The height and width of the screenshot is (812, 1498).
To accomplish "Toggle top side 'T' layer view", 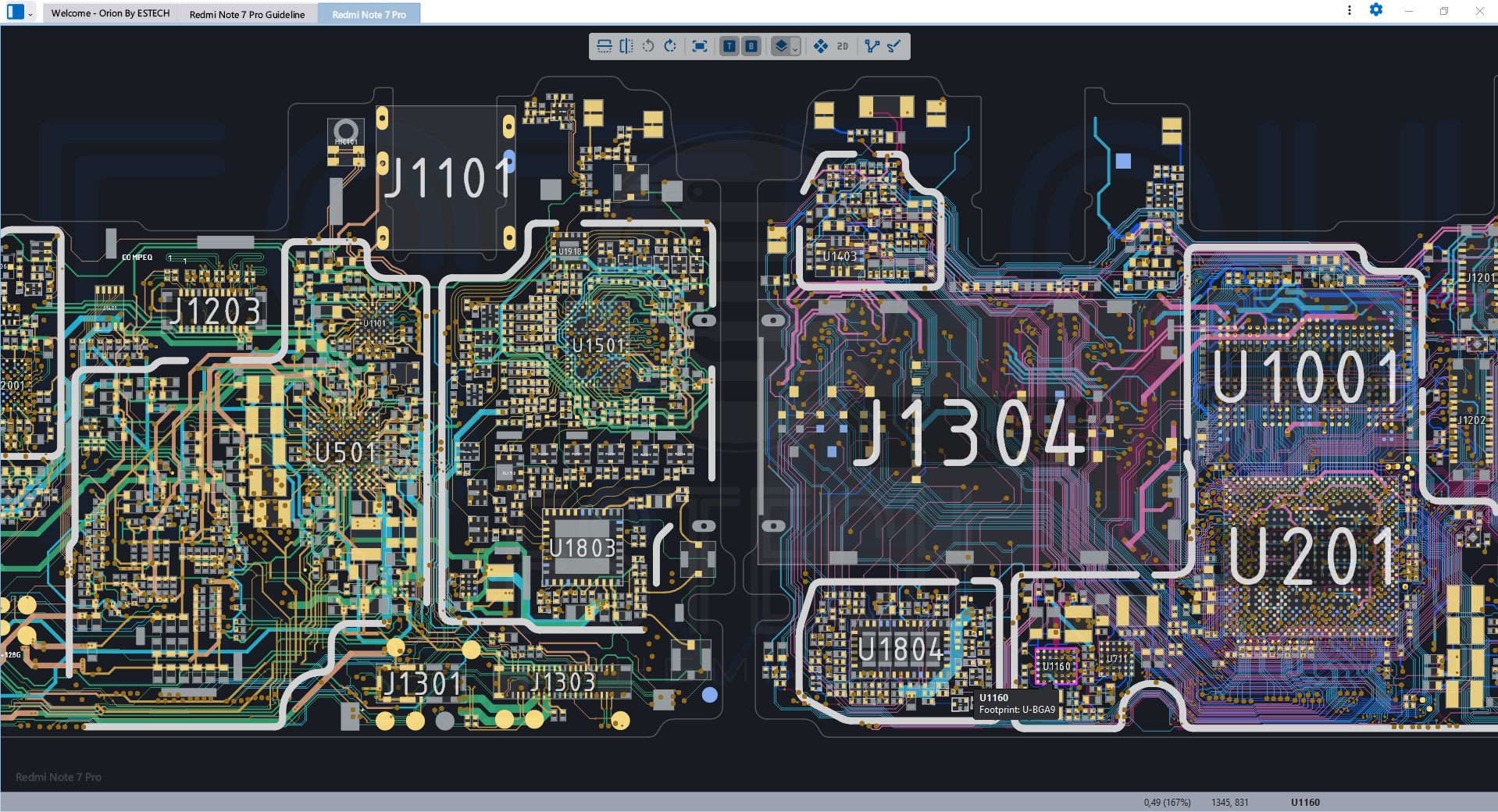I will point(729,46).
